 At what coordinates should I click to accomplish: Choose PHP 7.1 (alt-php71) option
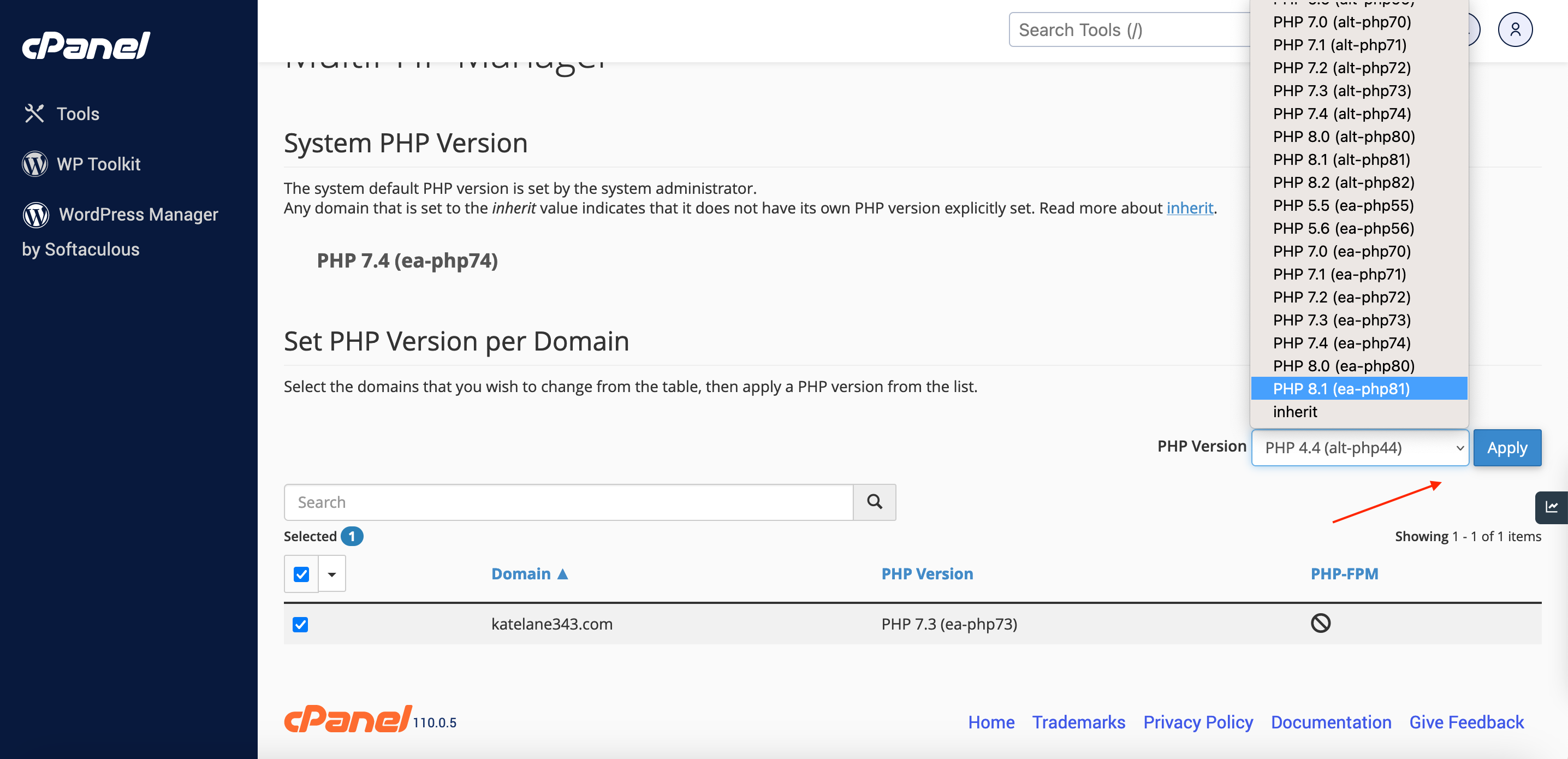coord(1358,45)
